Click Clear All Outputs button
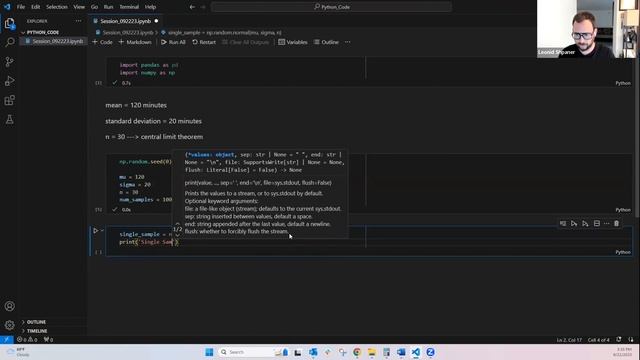640x360 pixels. 246,42
